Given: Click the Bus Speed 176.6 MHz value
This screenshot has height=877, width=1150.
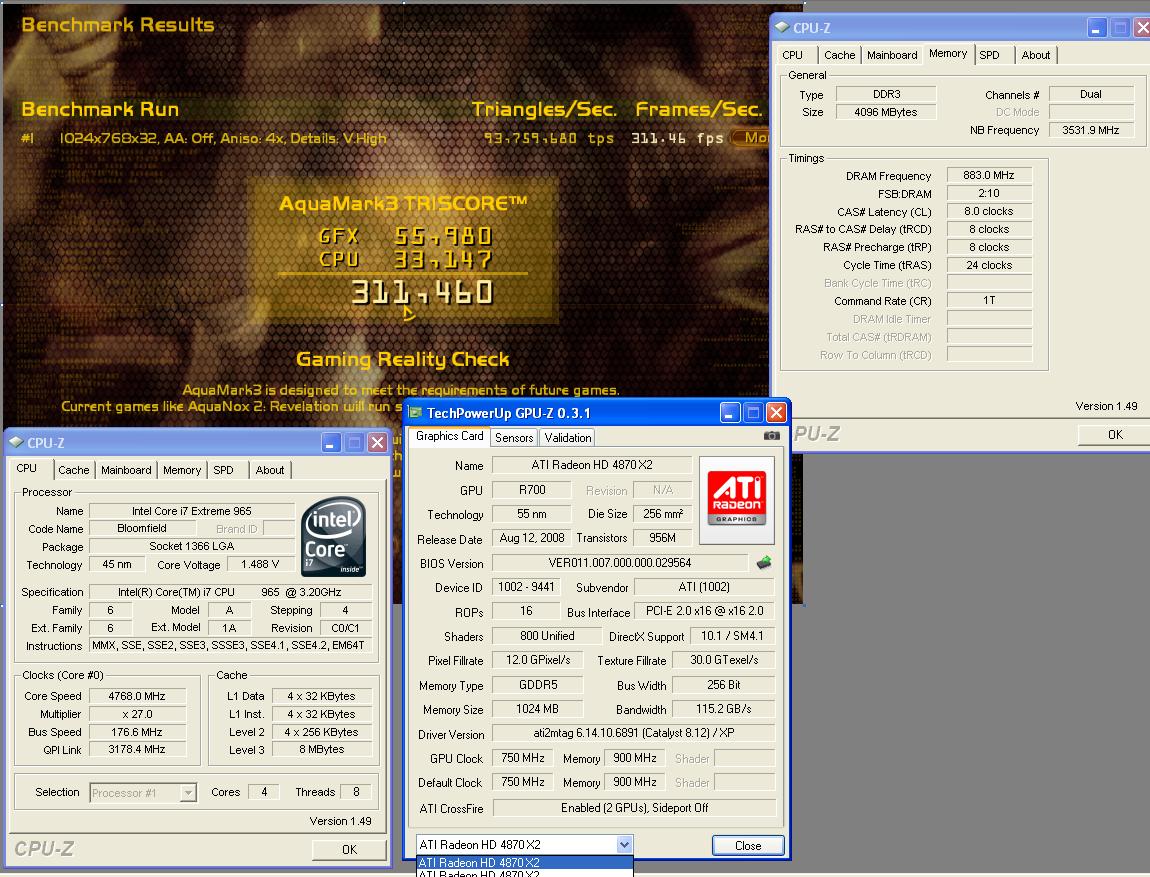Looking at the screenshot, I should click(x=137, y=732).
